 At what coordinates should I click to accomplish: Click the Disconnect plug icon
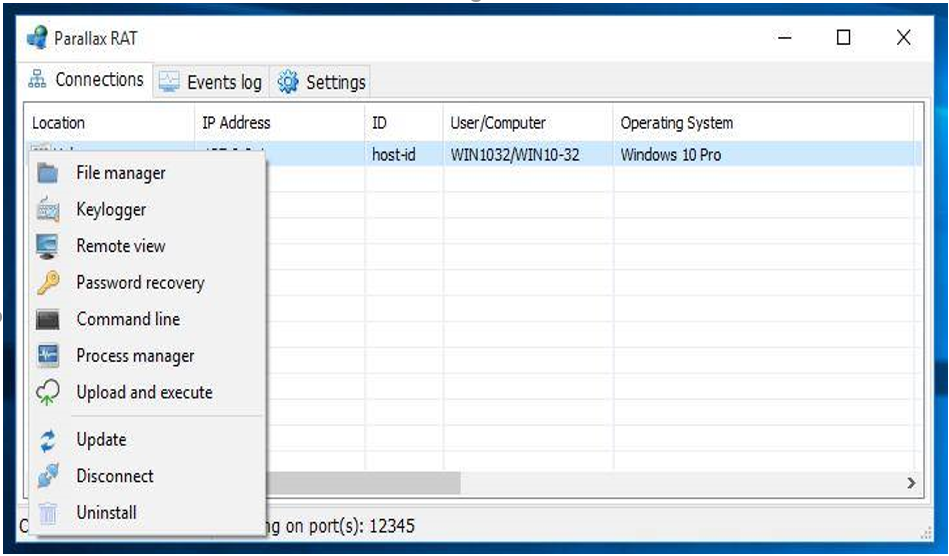48,476
